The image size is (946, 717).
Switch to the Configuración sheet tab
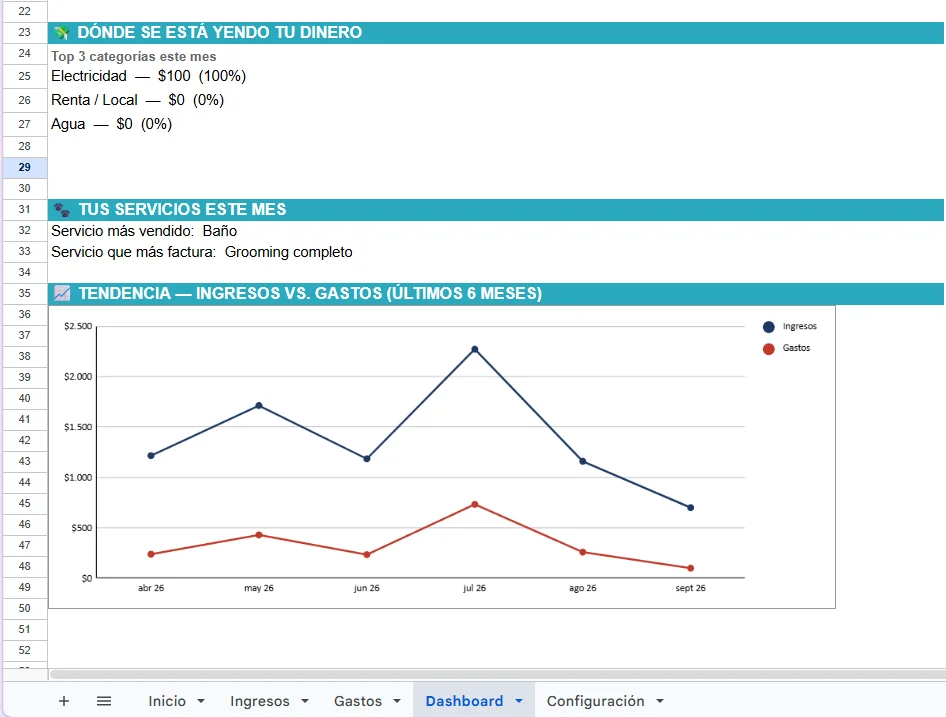tap(595, 701)
